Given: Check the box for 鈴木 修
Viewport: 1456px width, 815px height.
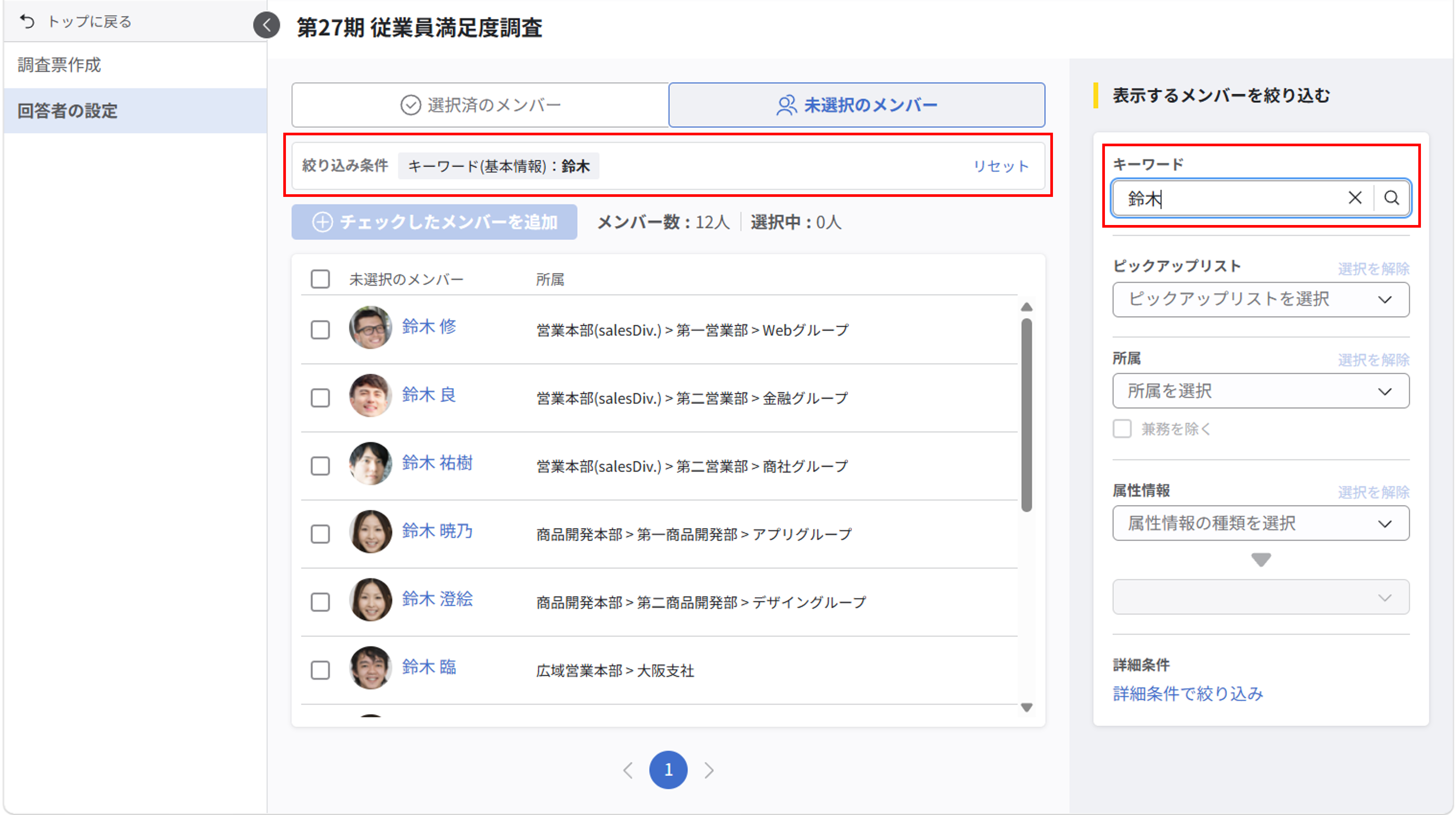Looking at the screenshot, I should [x=320, y=330].
